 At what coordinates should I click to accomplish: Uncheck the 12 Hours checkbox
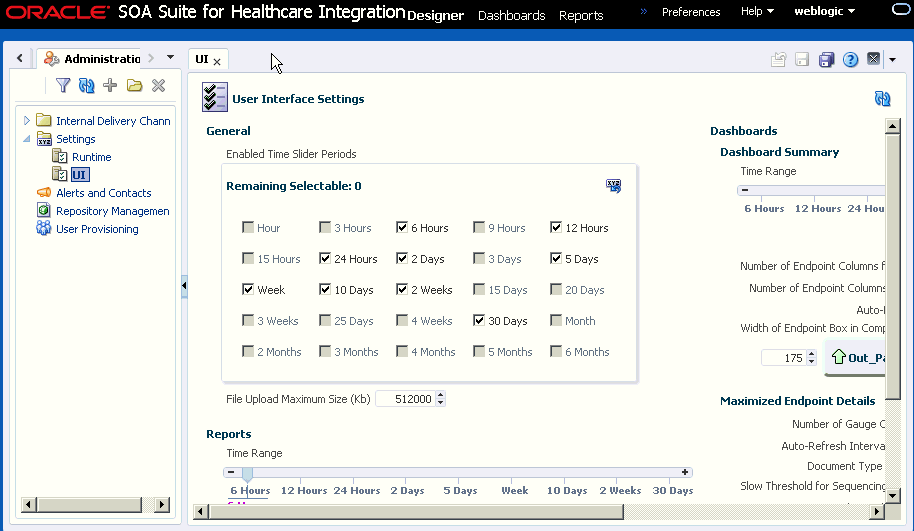coord(556,227)
